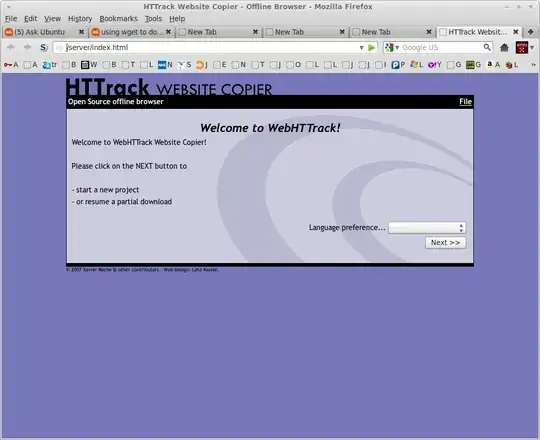Open the orange-icon J bookmark
The height and width of the screenshot is (440, 540).
202,64
